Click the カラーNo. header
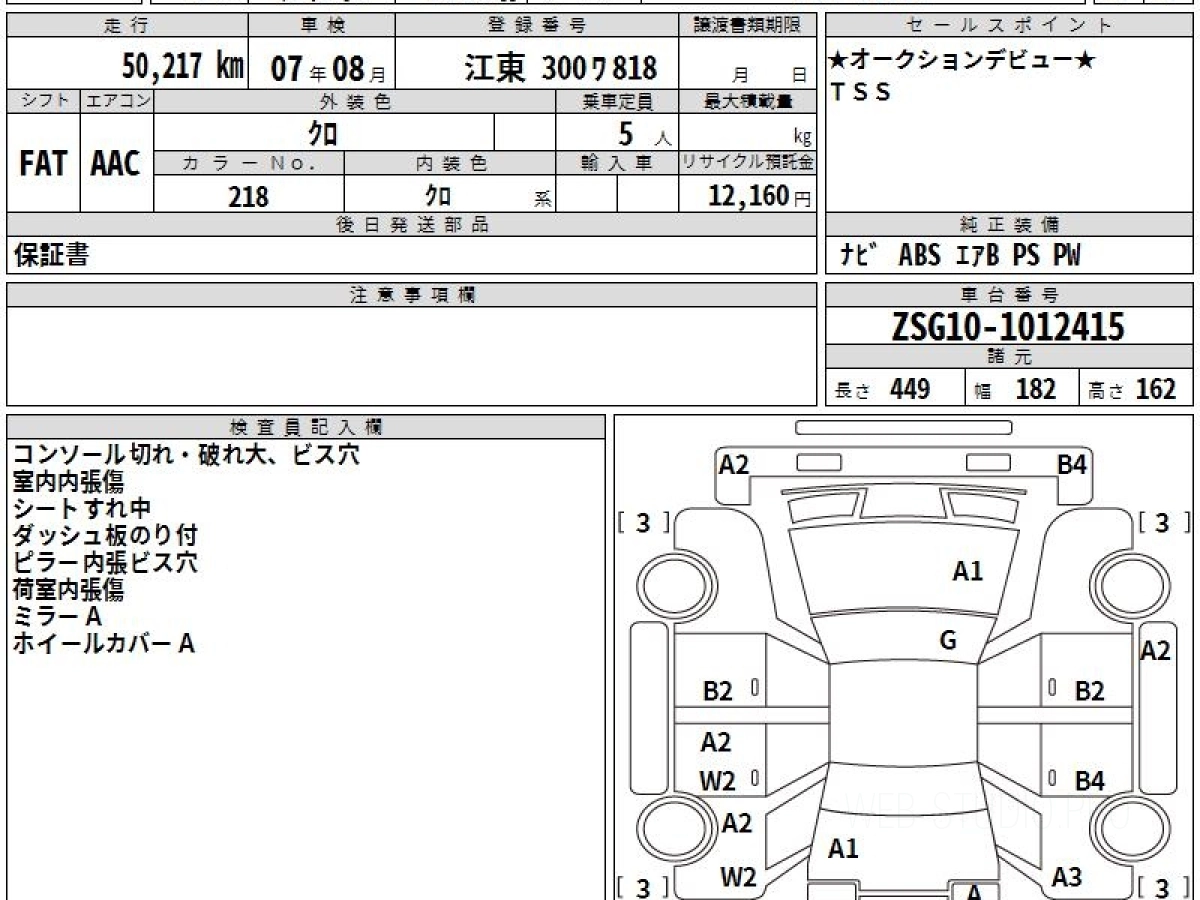 [249, 163]
